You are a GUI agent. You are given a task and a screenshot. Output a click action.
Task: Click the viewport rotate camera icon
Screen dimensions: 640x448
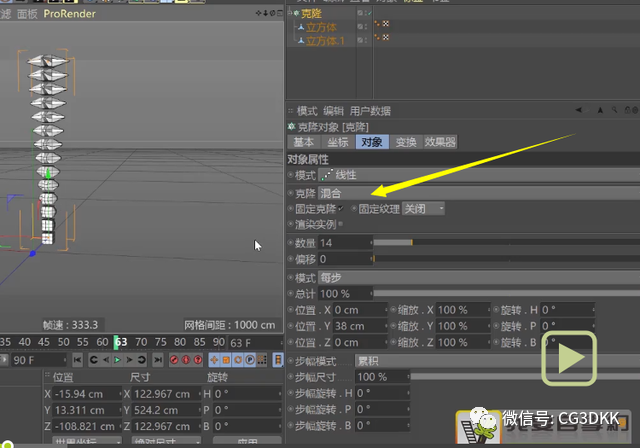[x=272, y=13]
